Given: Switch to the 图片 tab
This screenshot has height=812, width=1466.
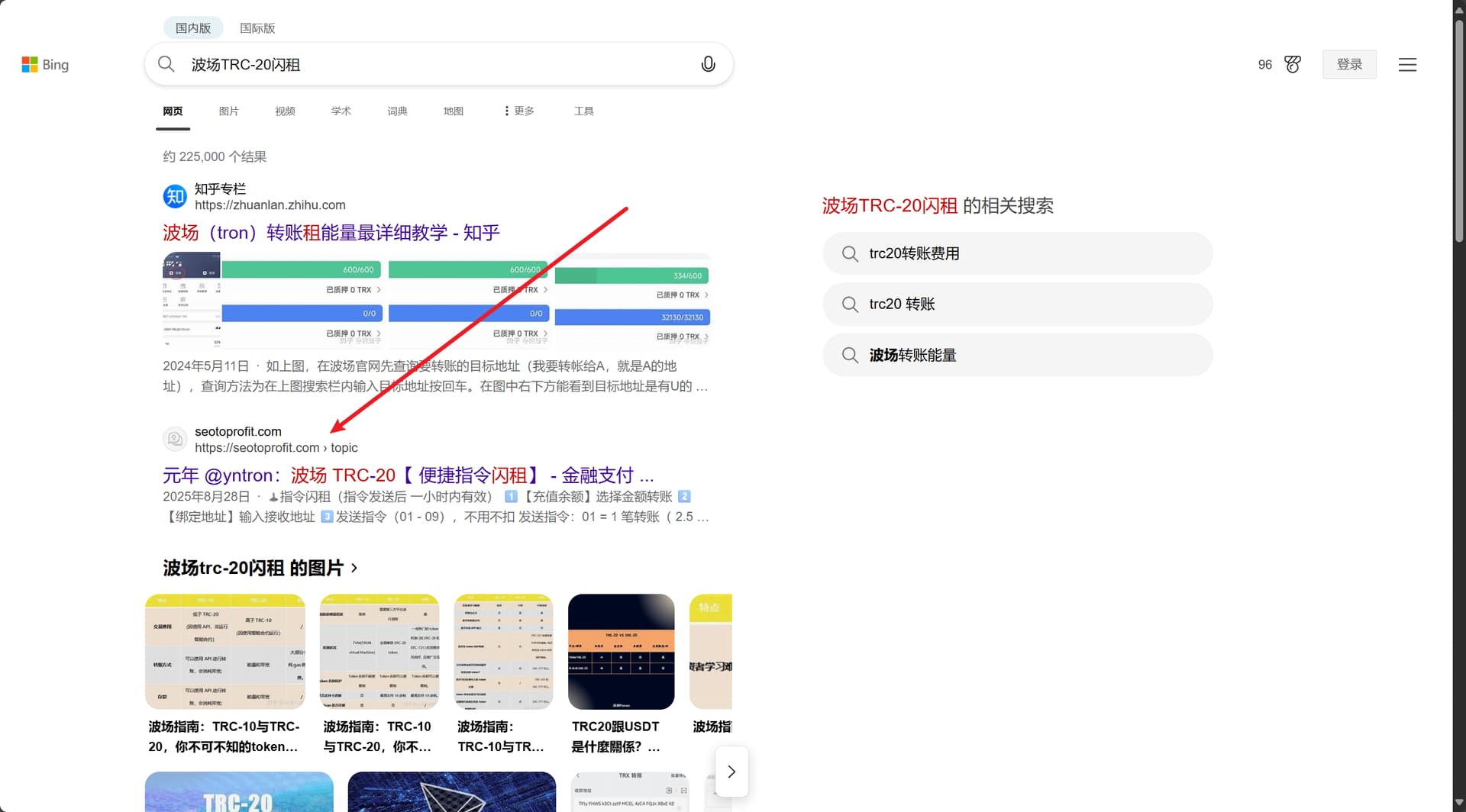Looking at the screenshot, I should coord(228,111).
